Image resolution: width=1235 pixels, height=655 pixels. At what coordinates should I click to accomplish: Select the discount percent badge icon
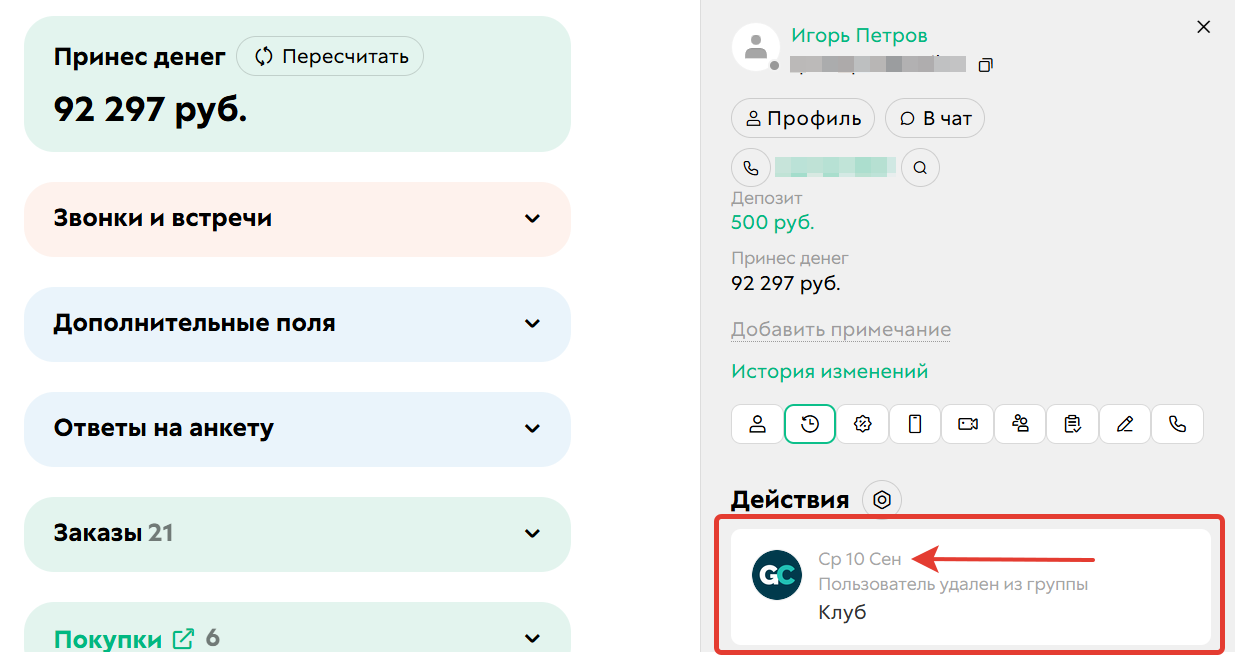(863, 424)
